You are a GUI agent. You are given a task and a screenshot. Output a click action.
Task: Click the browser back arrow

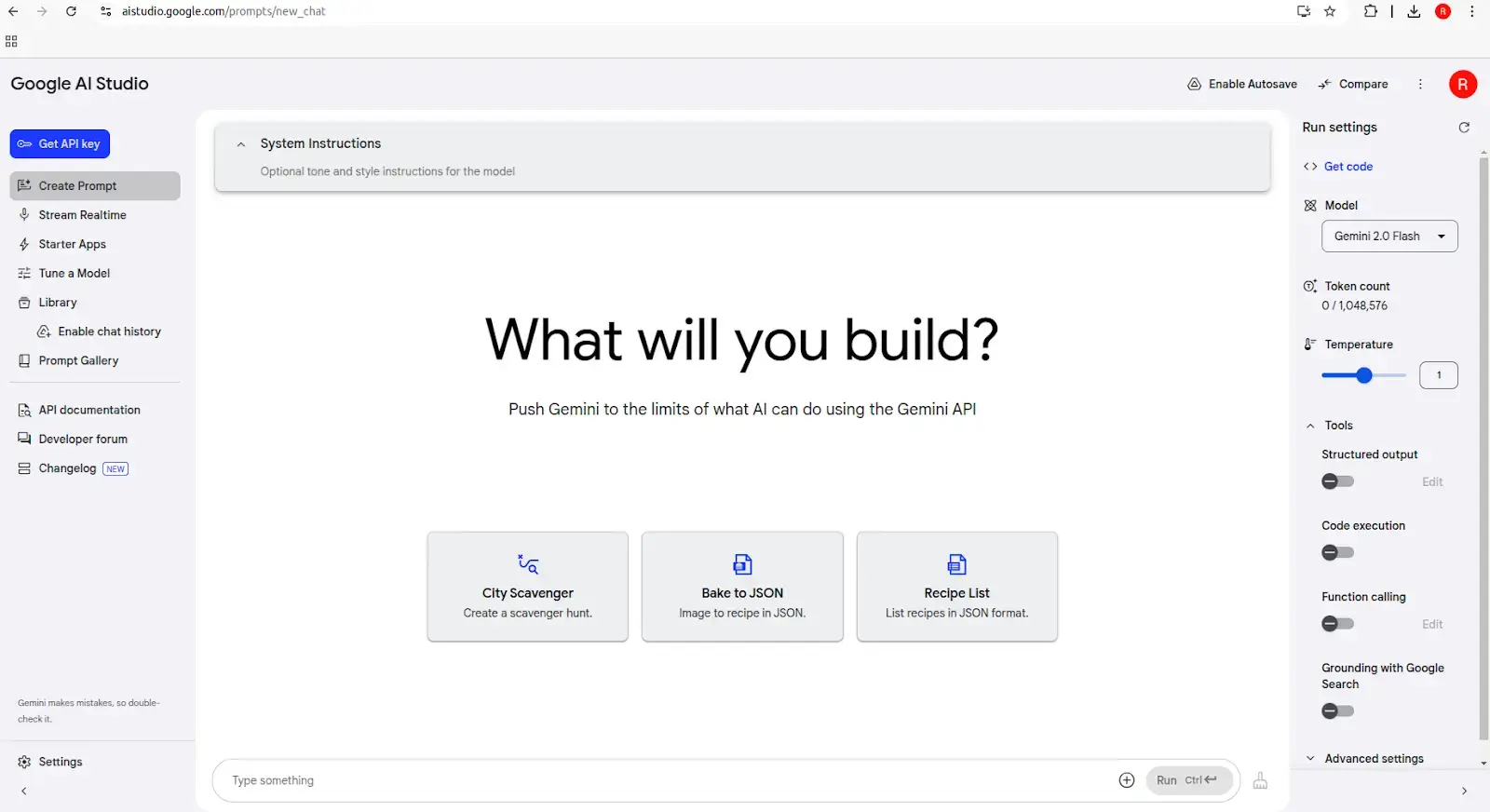pyautogui.click(x=13, y=11)
